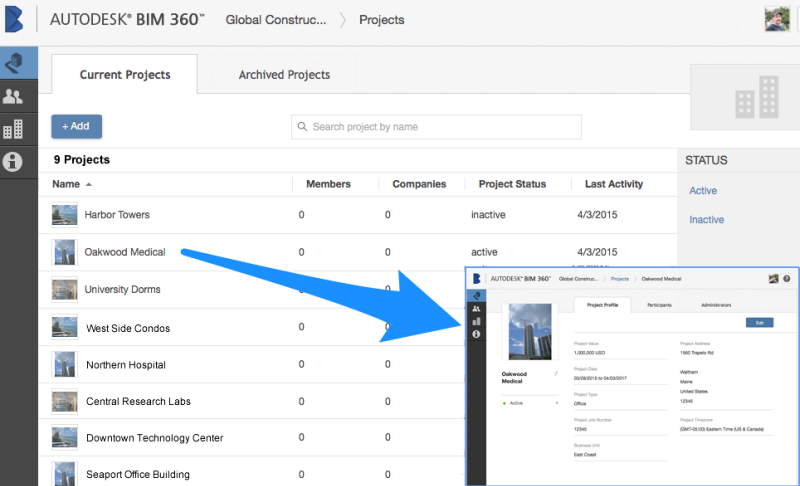This screenshot has width=800, height=486.
Task: Select Participants tab in inset window
Action: pyautogui.click(x=659, y=305)
